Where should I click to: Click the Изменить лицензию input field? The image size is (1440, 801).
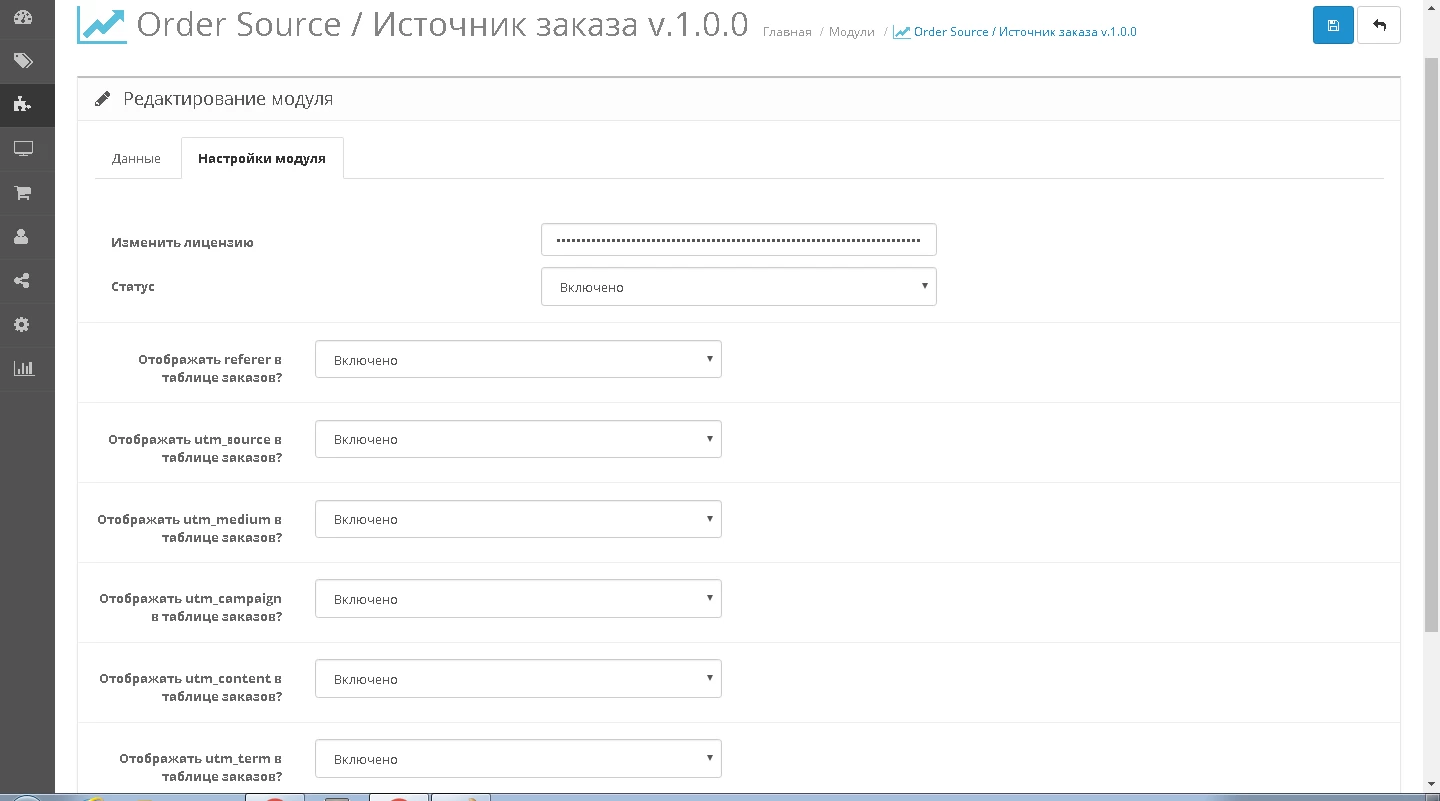[738, 241]
